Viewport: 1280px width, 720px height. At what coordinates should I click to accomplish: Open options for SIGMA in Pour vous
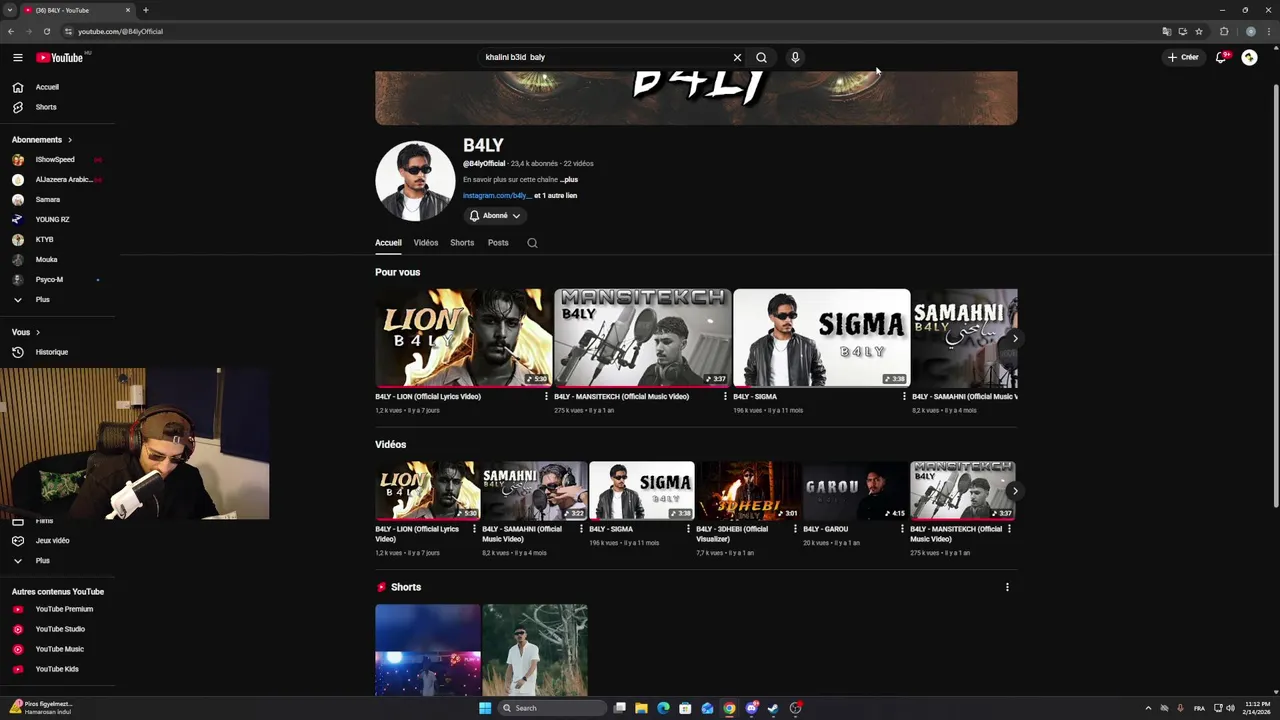coord(904,397)
